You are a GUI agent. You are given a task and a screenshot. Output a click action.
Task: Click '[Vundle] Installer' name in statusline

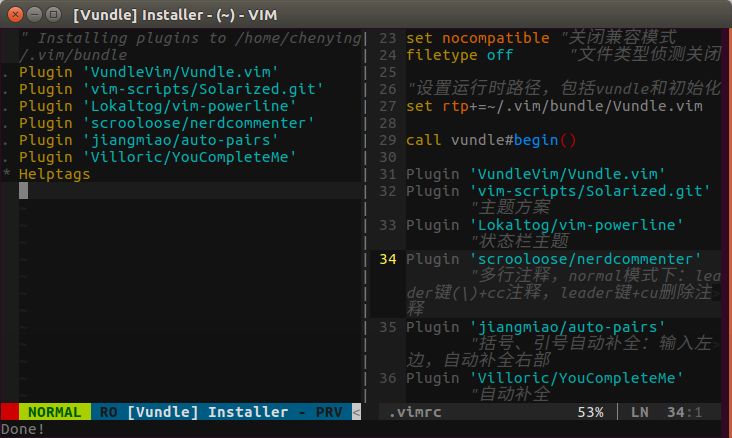click(x=207, y=412)
